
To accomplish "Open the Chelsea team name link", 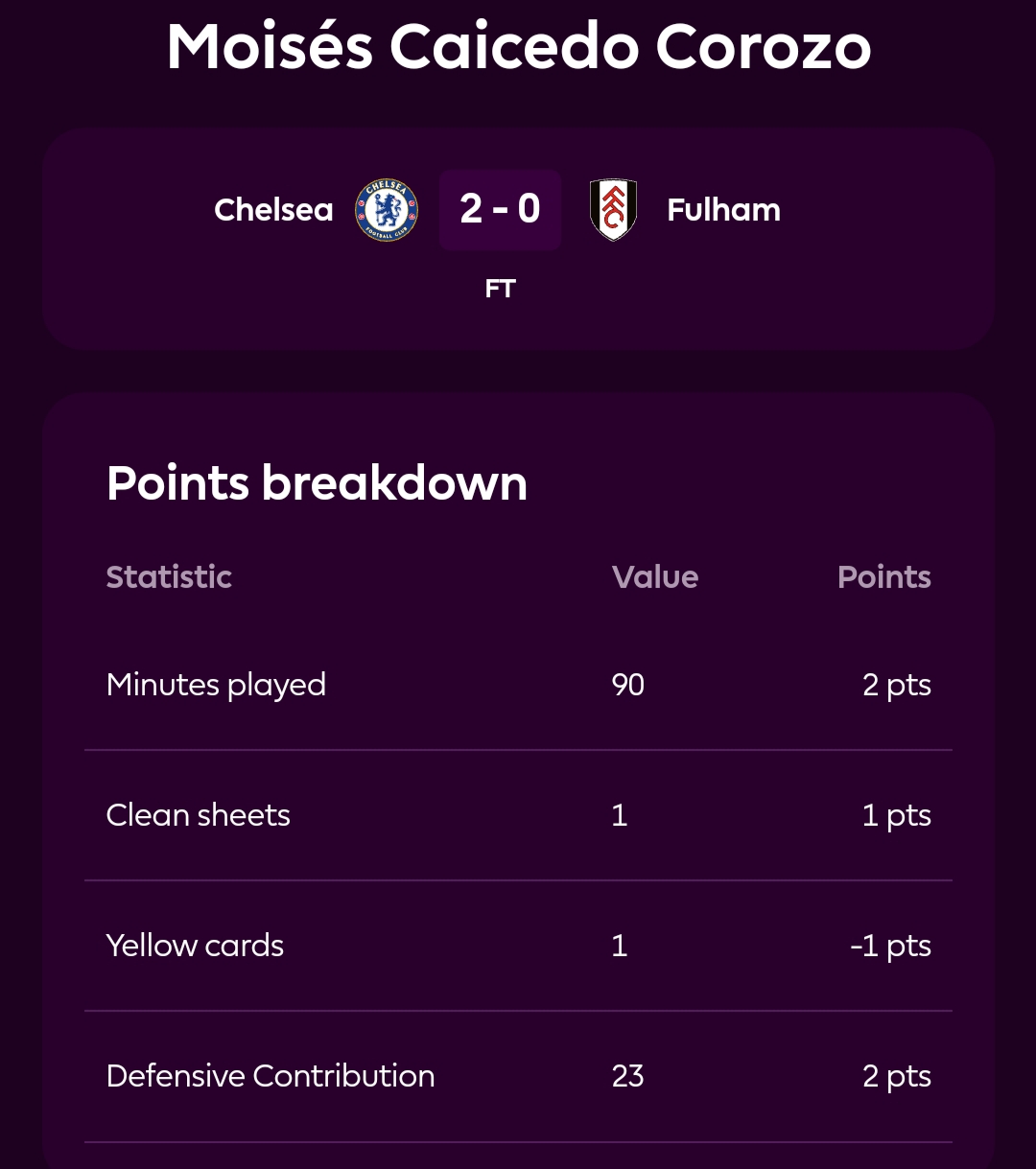I will pyautogui.click(x=273, y=210).
